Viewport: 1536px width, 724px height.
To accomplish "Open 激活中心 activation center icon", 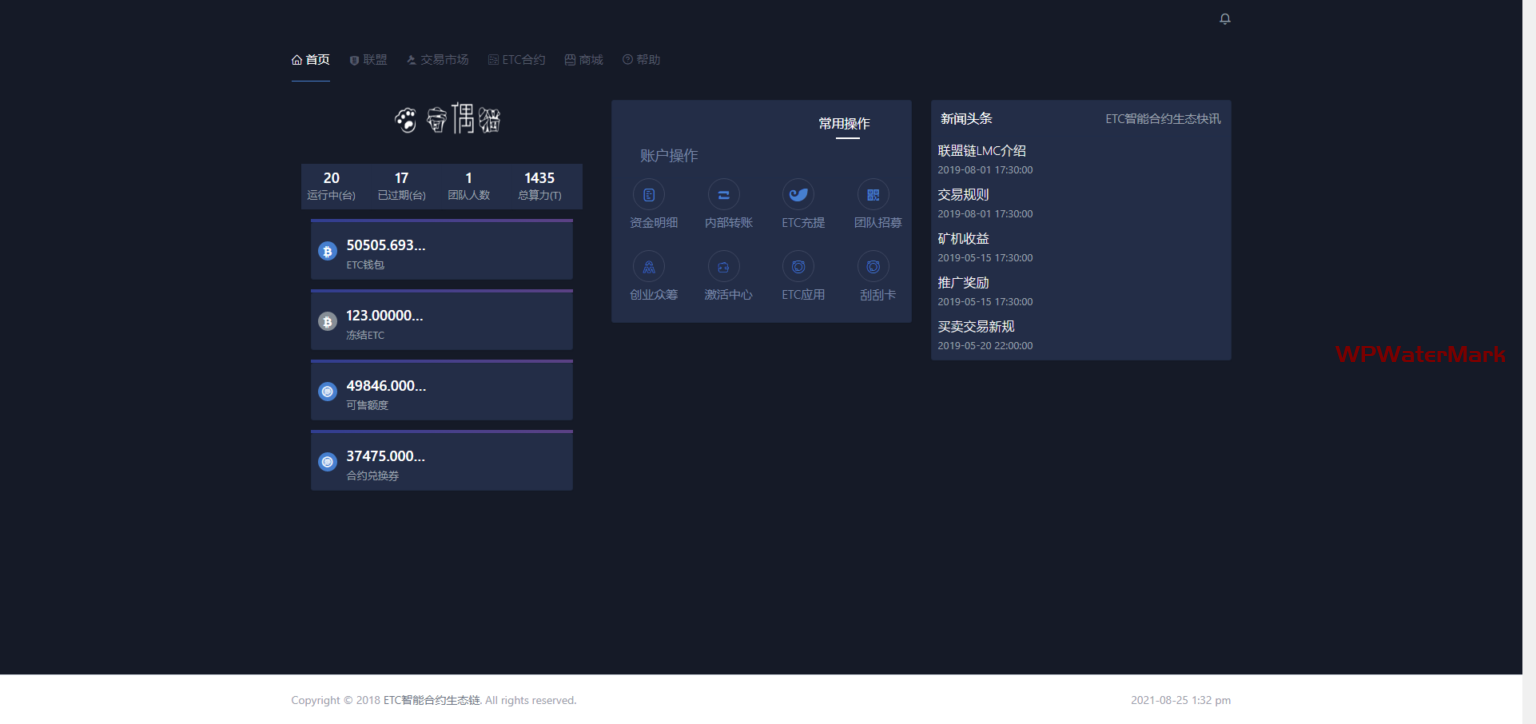I will tap(723, 267).
